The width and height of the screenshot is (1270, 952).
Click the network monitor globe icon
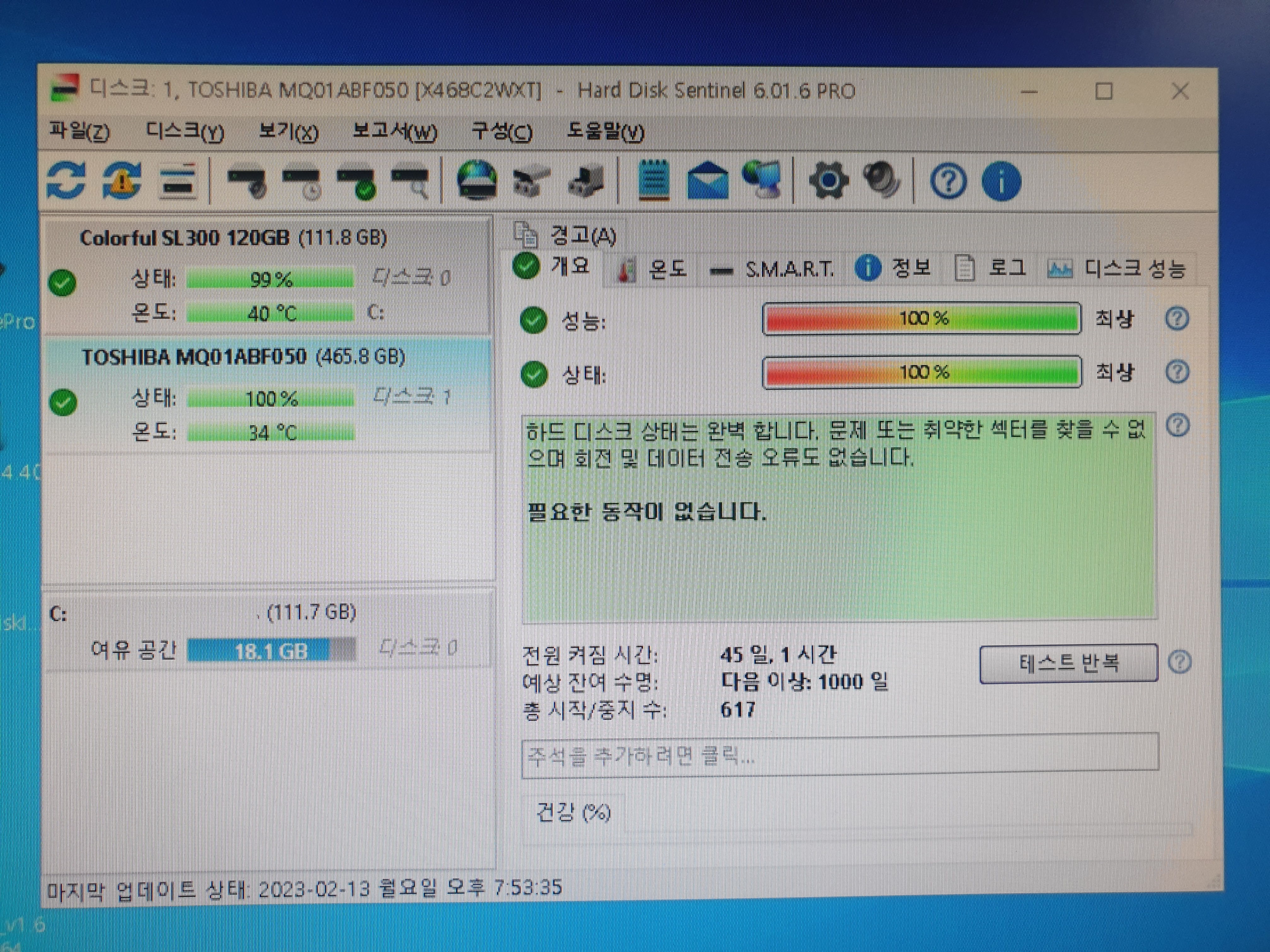pos(763,180)
